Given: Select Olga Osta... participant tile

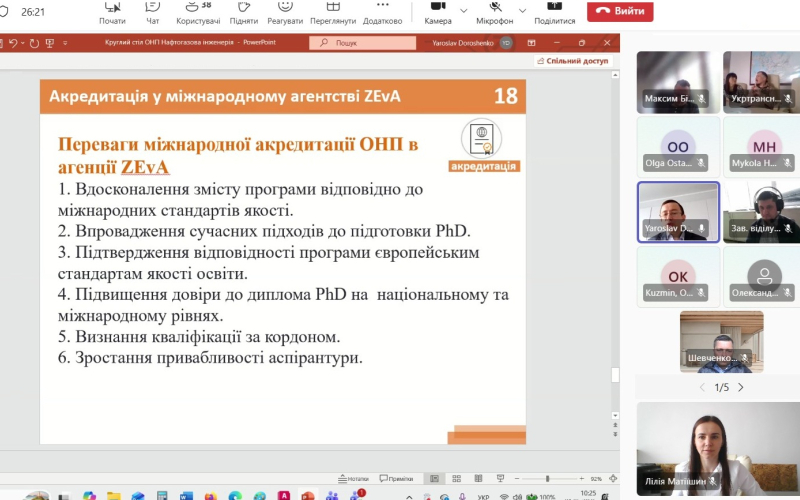Looking at the screenshot, I should (x=678, y=147).
